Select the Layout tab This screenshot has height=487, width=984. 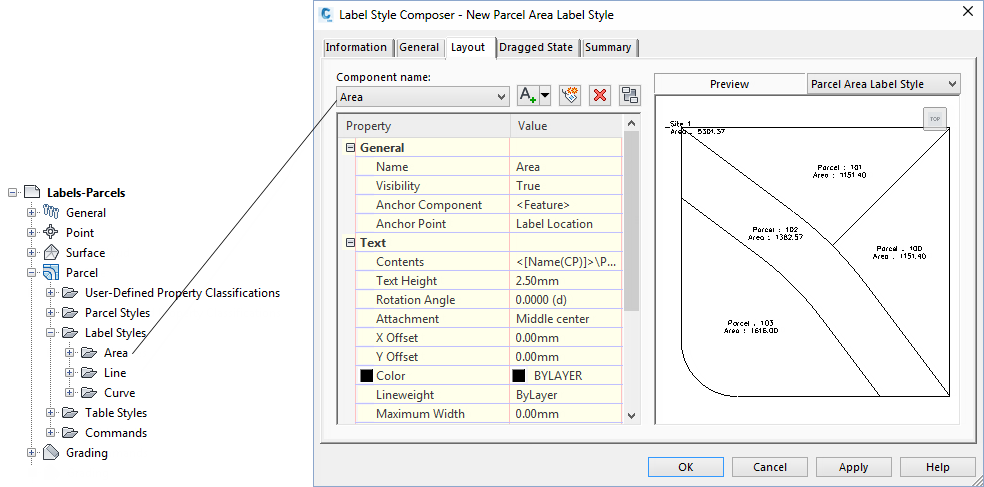tap(468, 47)
